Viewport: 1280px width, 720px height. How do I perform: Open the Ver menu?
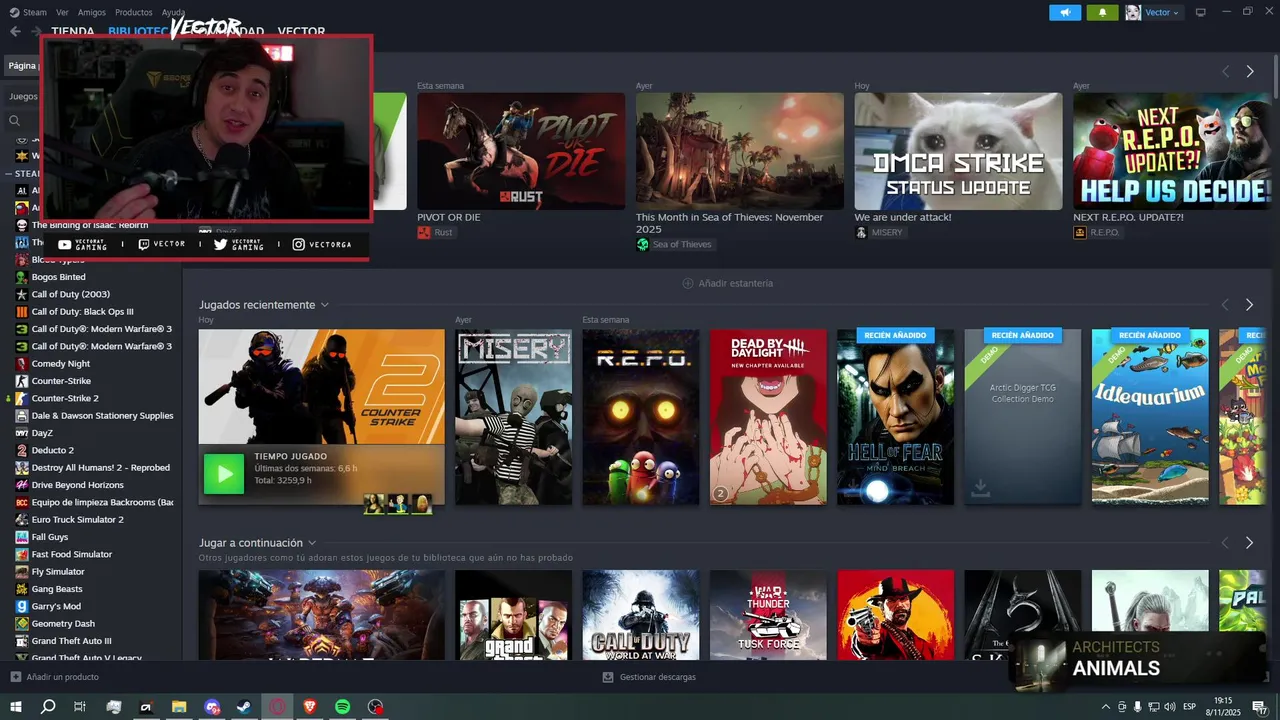63,12
